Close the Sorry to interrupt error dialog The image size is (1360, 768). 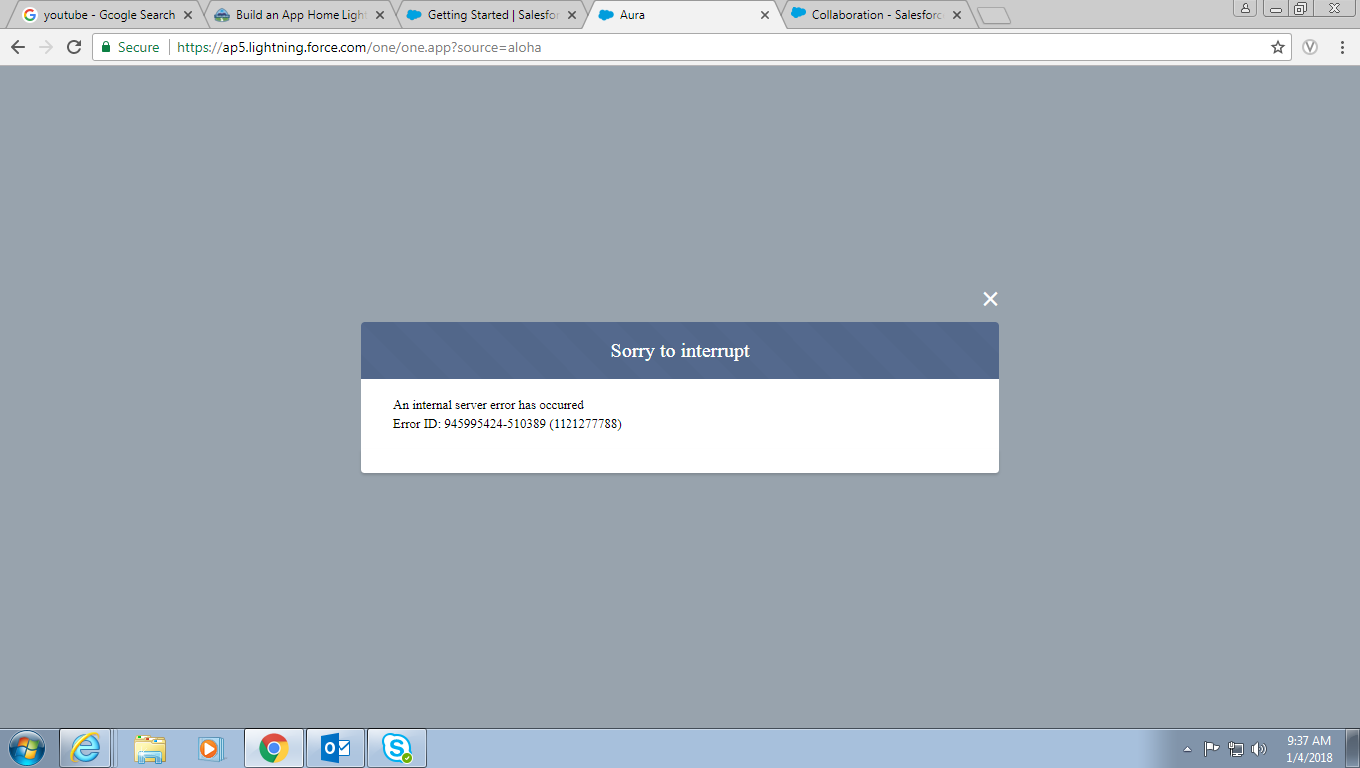(x=990, y=299)
